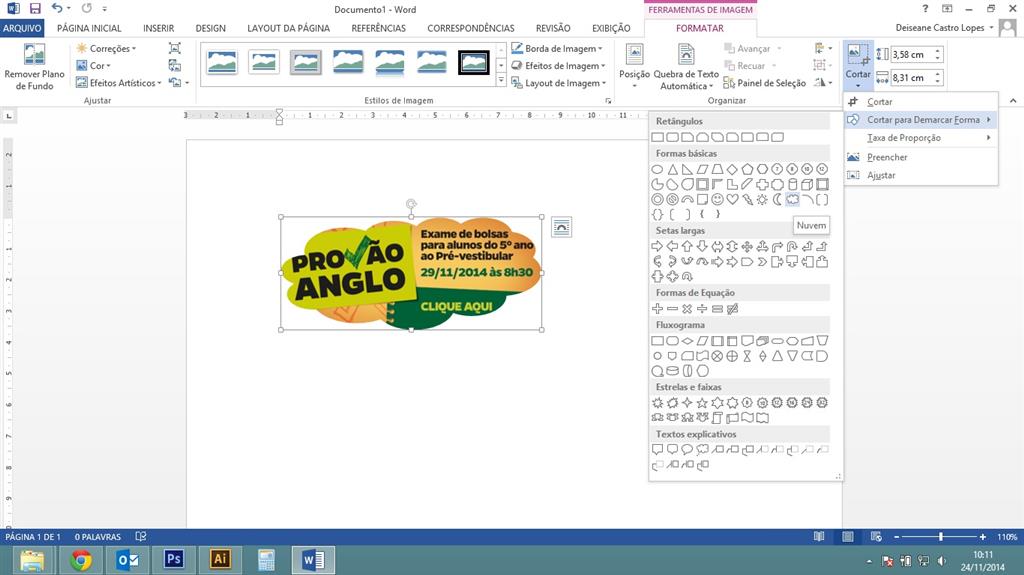Screen dimensions: 1024x575
Task: Select the multiplication sign equation shape
Action: point(687,308)
